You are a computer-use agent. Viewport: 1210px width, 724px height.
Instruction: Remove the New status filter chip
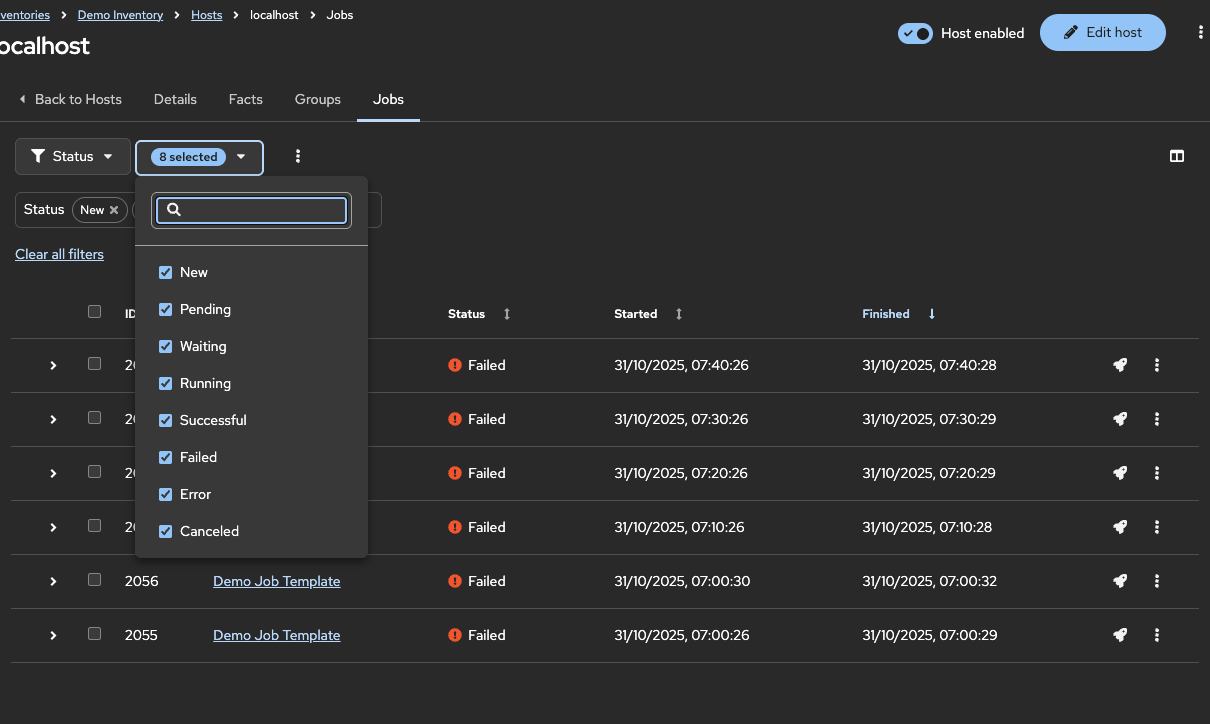(x=114, y=210)
